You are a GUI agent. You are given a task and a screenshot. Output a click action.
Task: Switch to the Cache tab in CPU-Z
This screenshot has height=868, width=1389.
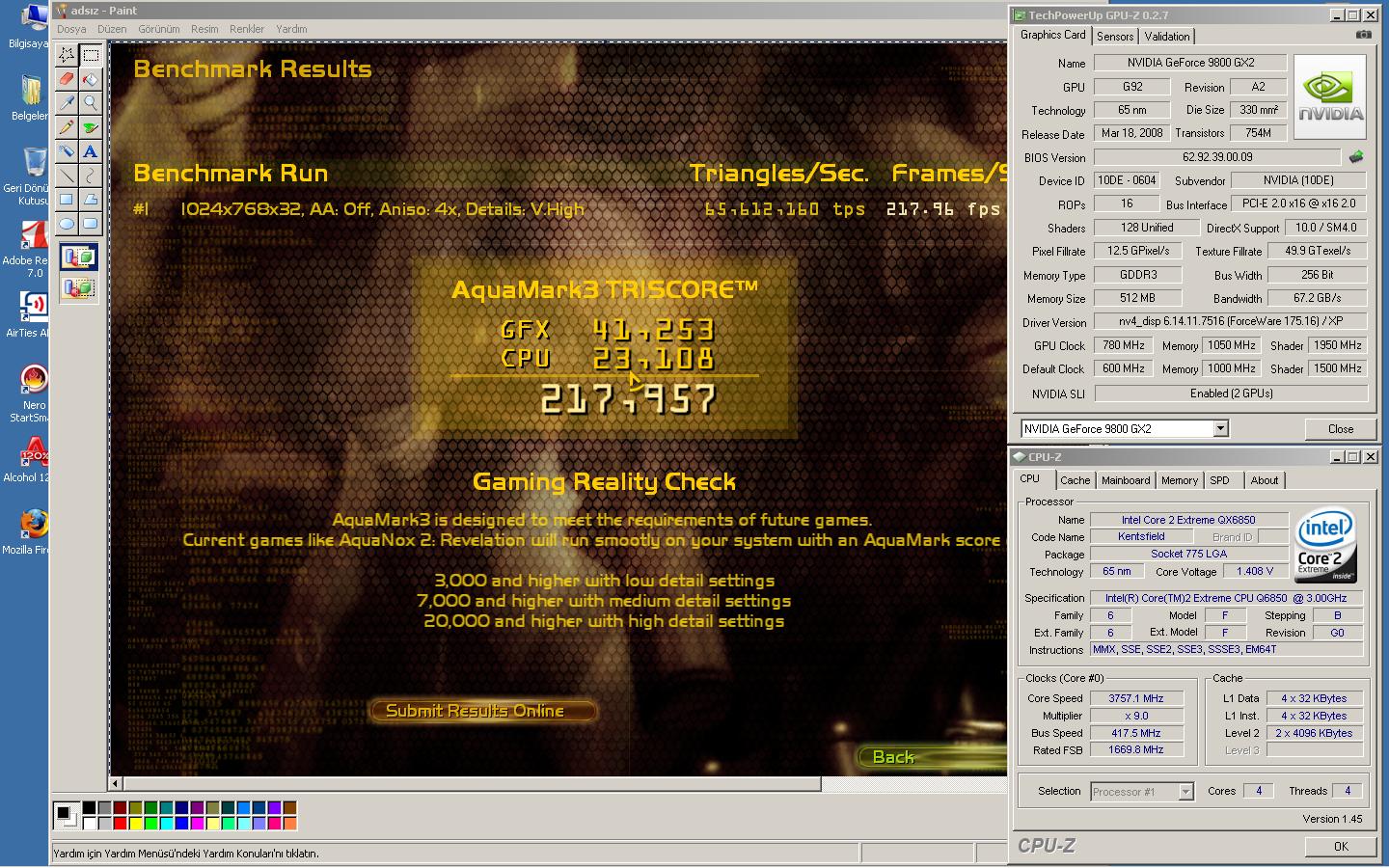[x=1075, y=480]
